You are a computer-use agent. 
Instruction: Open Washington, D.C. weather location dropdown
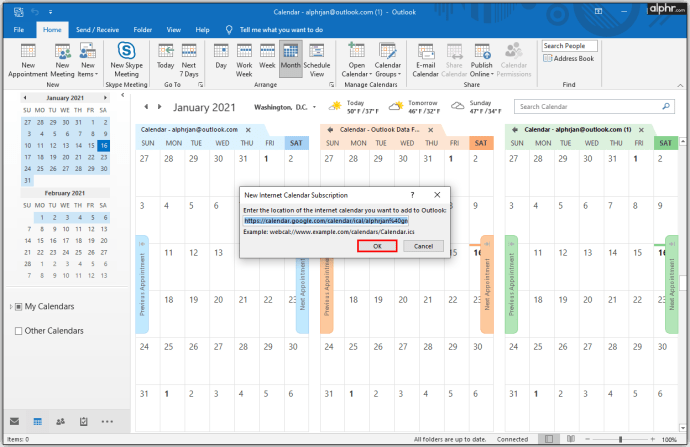314,107
